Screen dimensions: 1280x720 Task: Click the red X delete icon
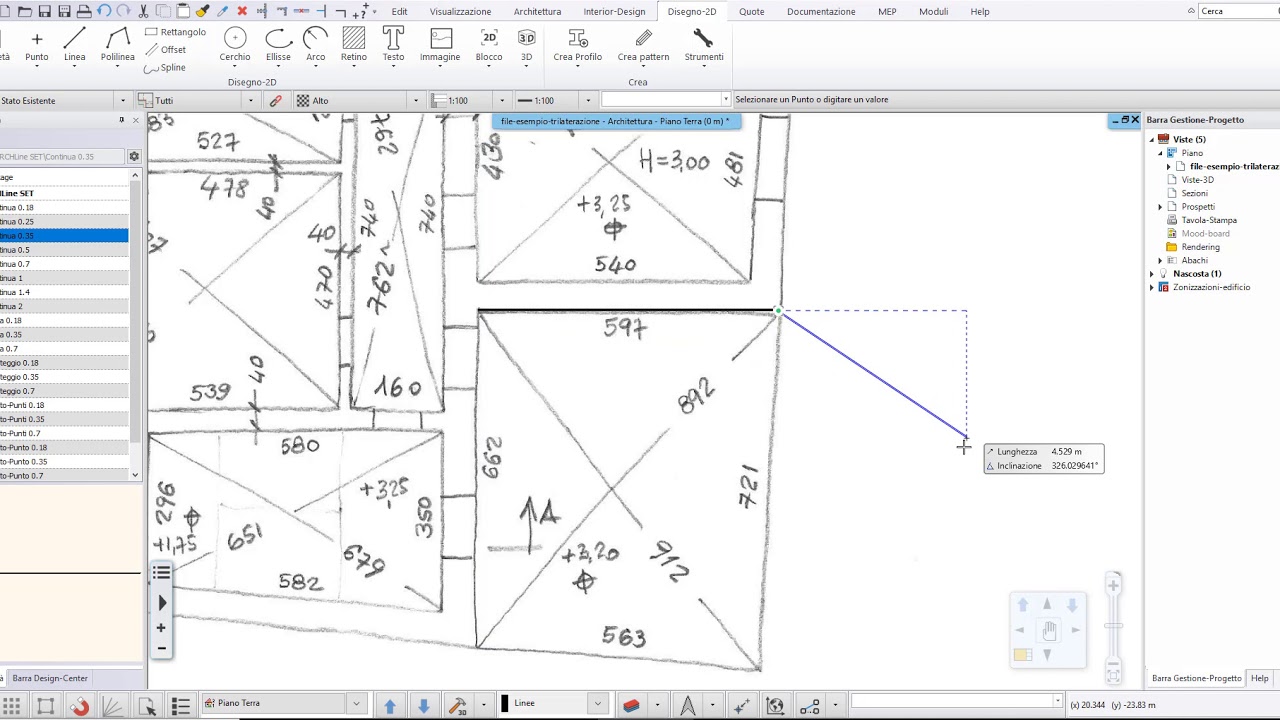click(242, 11)
